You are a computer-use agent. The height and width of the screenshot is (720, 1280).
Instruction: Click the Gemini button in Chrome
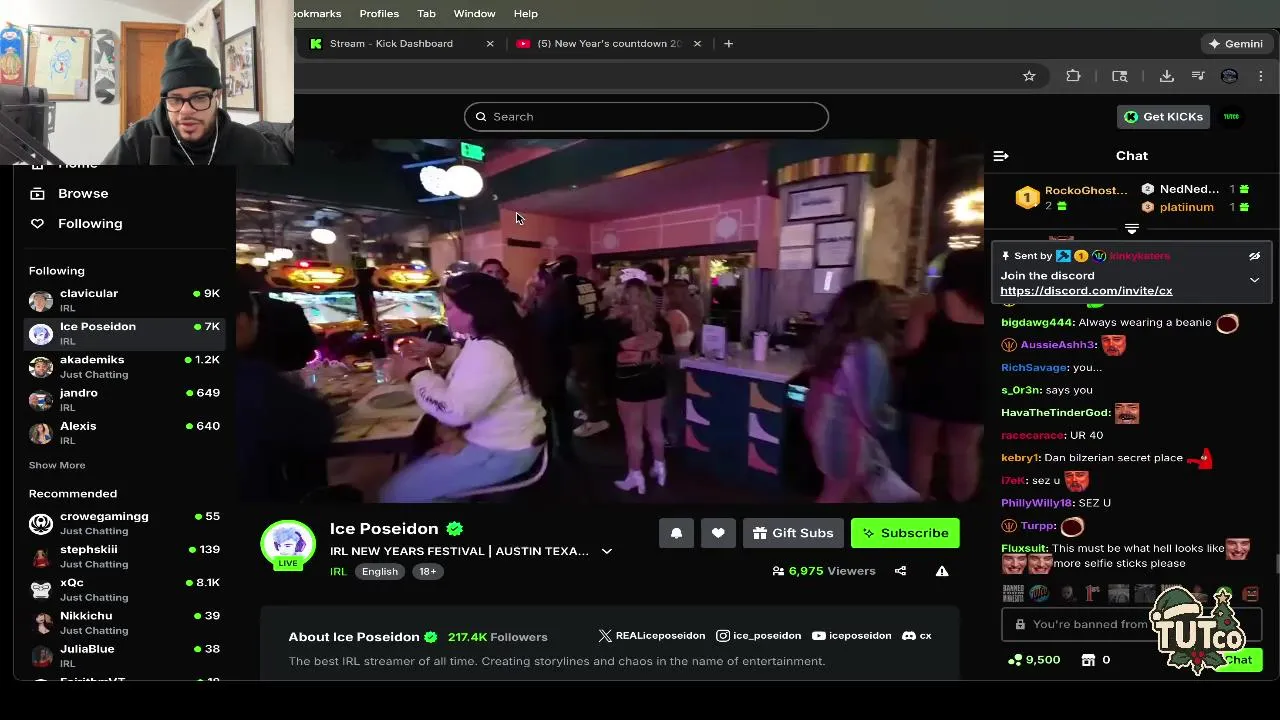[1236, 44]
